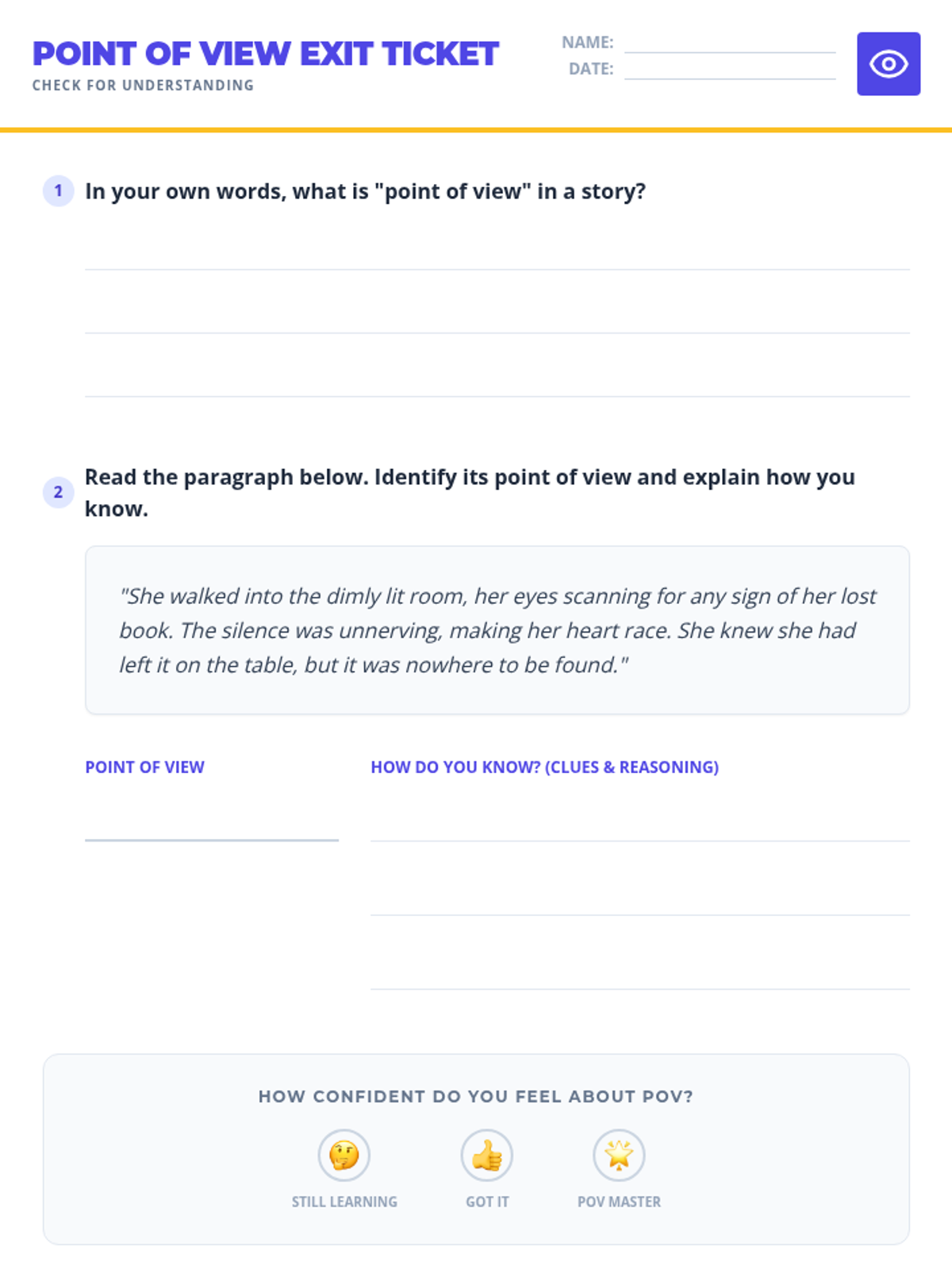Click the Check for Understanding subtitle
Viewport: 952px width, 1270px height.
coord(143,86)
